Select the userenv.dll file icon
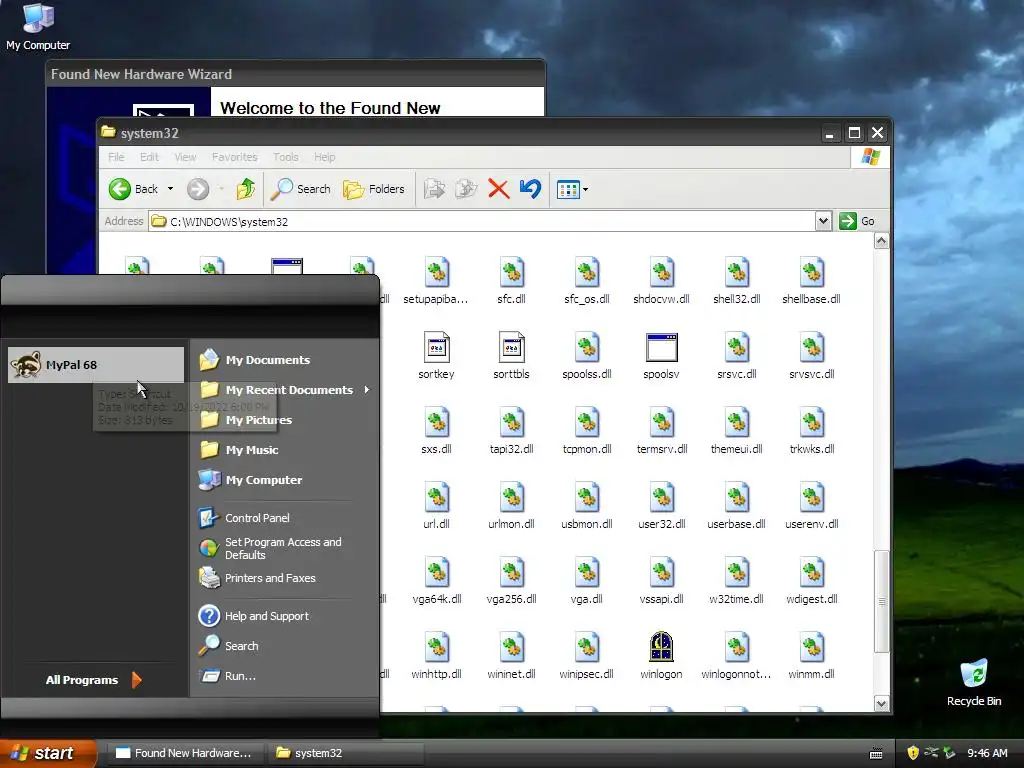 coord(812,498)
